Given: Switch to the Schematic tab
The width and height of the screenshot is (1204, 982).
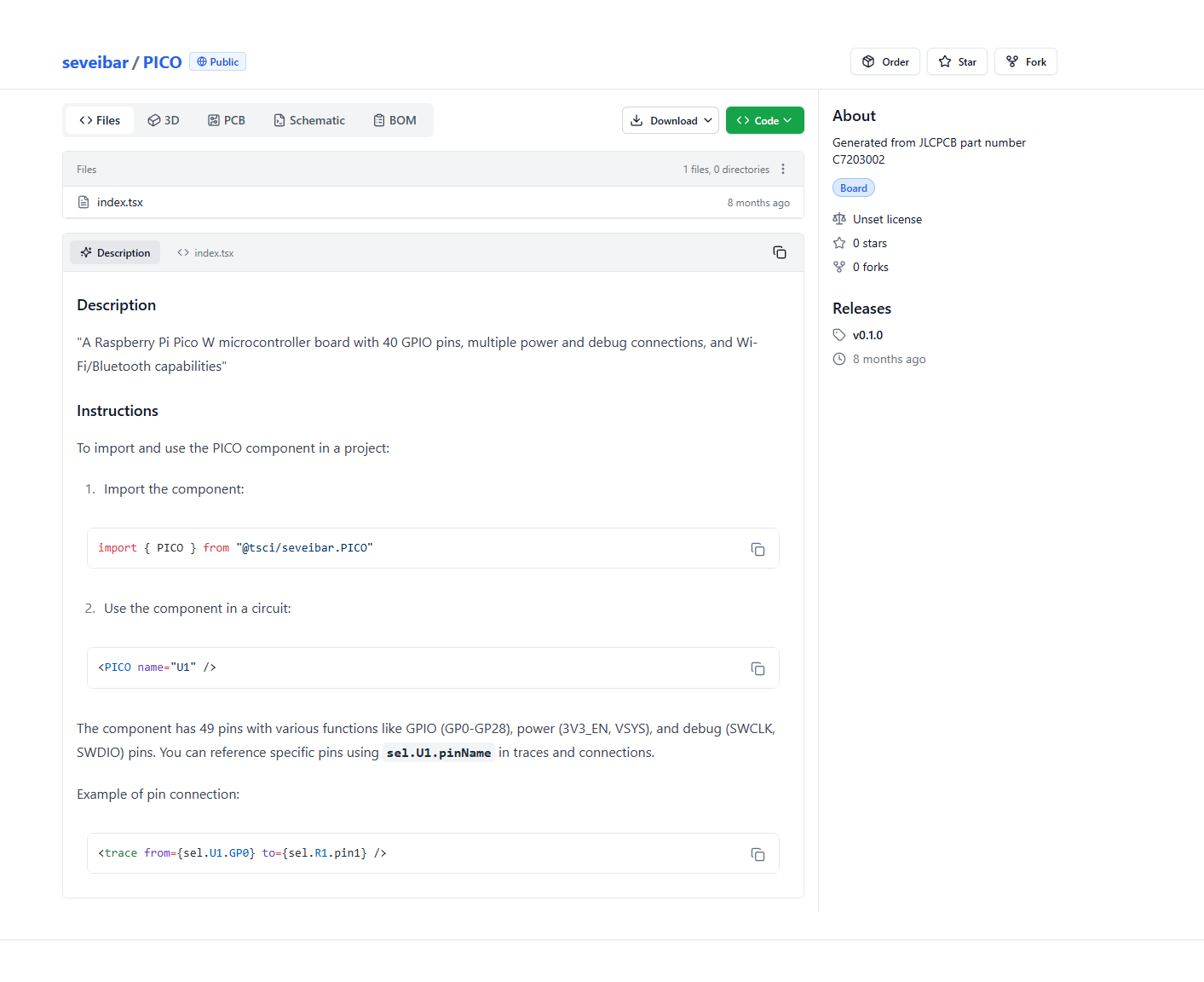Looking at the screenshot, I should click(x=309, y=120).
